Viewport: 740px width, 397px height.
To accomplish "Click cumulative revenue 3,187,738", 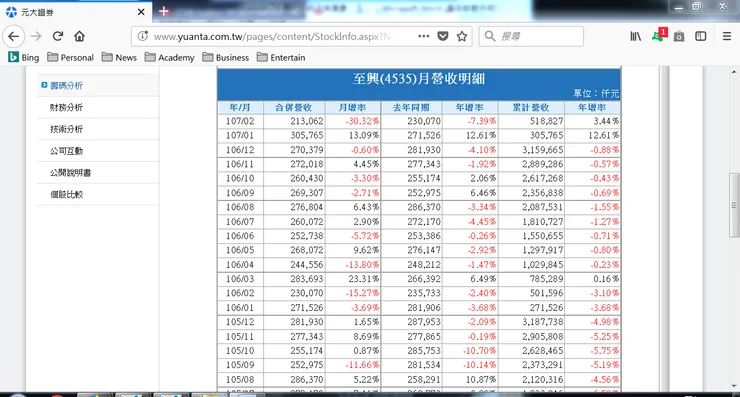I will (x=543, y=322).
